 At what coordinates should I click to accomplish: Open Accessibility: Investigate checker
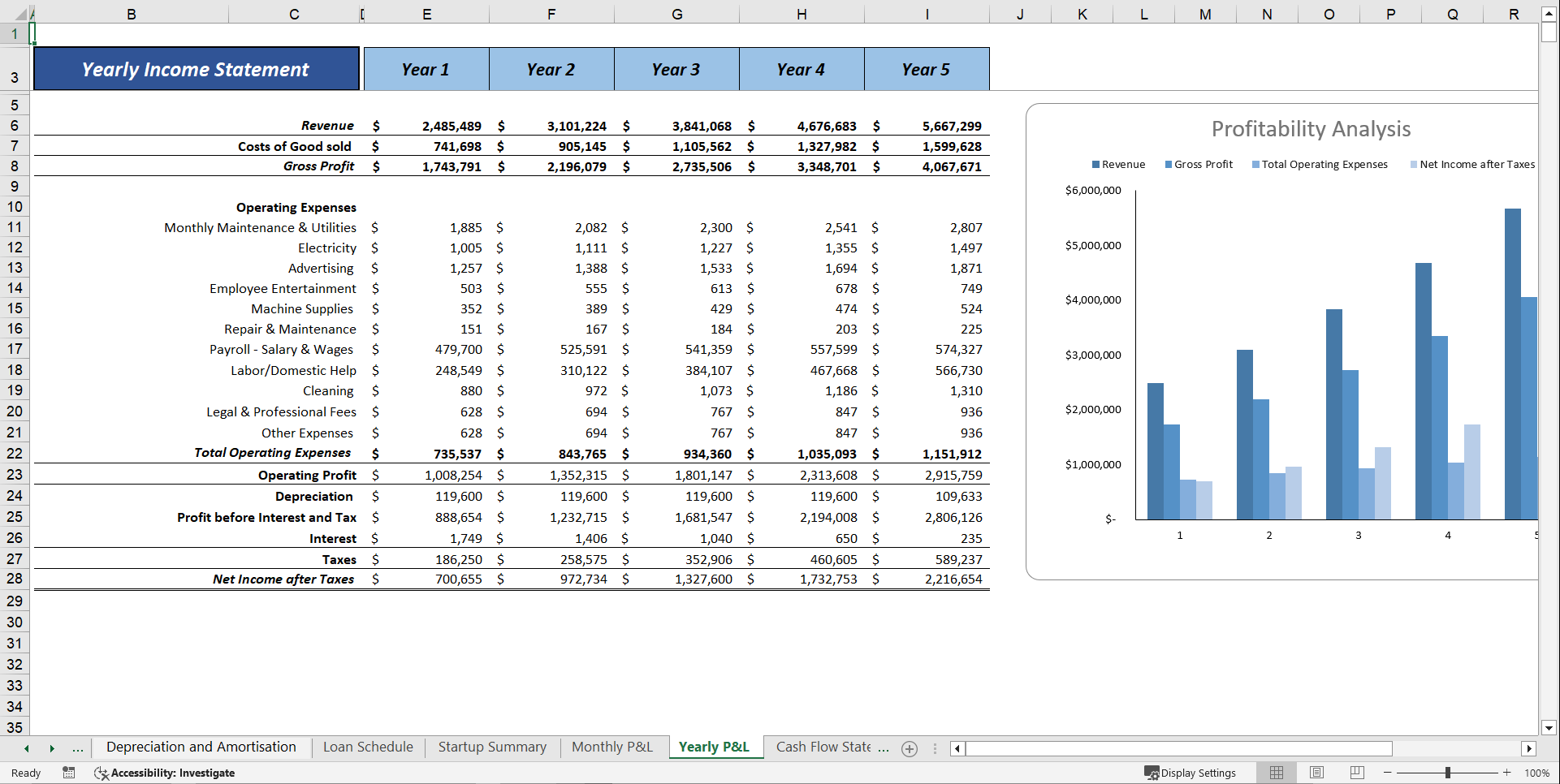165,773
